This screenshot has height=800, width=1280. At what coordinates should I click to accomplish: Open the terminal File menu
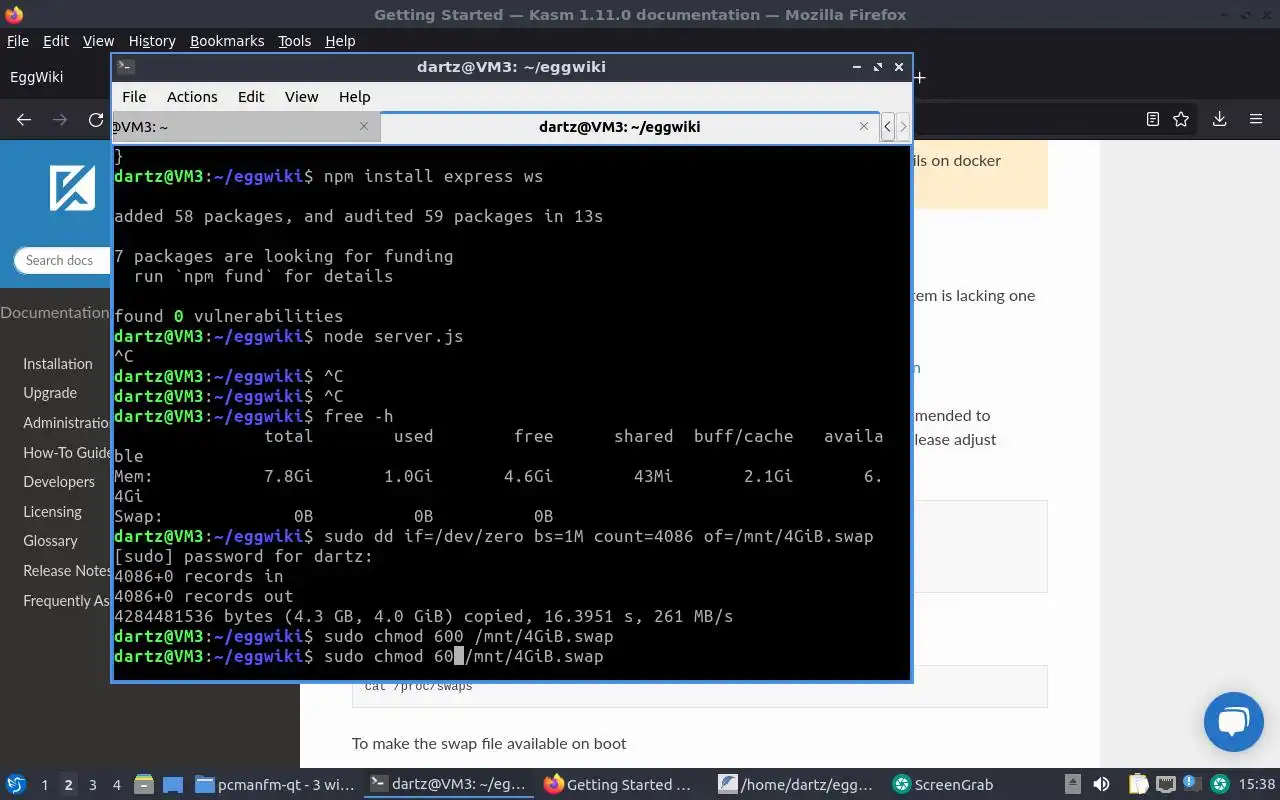click(x=134, y=97)
